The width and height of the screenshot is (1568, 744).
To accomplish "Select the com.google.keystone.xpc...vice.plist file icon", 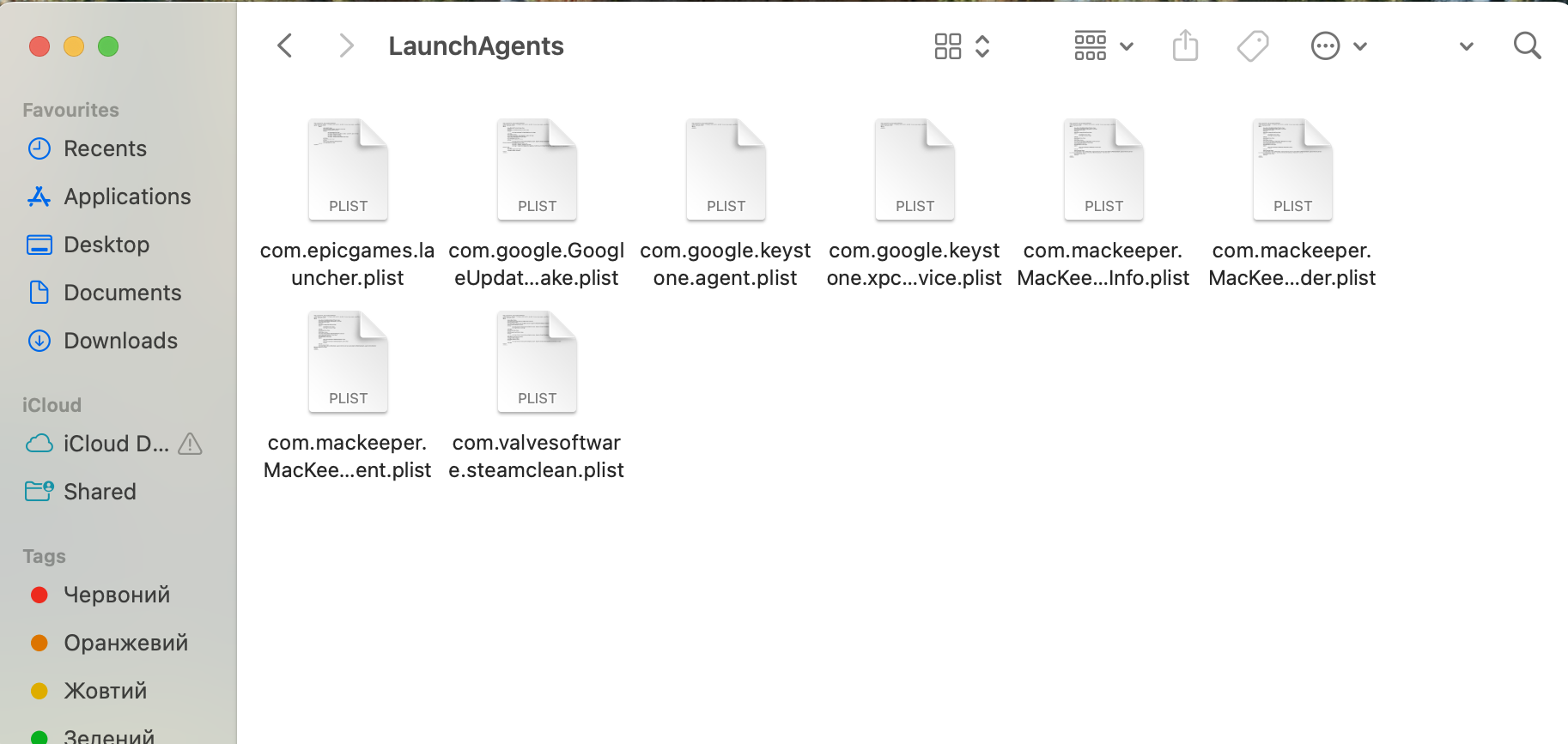I will pyautogui.click(x=915, y=169).
